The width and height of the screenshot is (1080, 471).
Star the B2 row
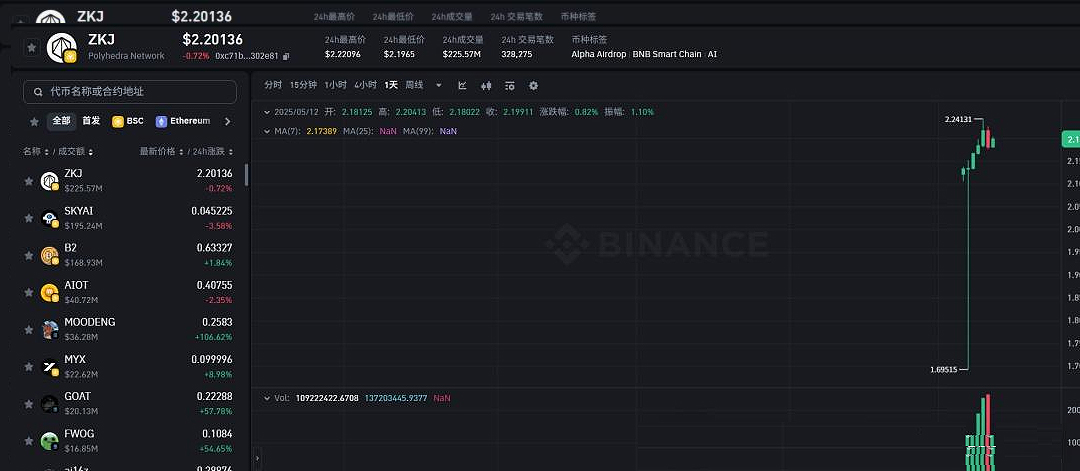click(x=29, y=255)
